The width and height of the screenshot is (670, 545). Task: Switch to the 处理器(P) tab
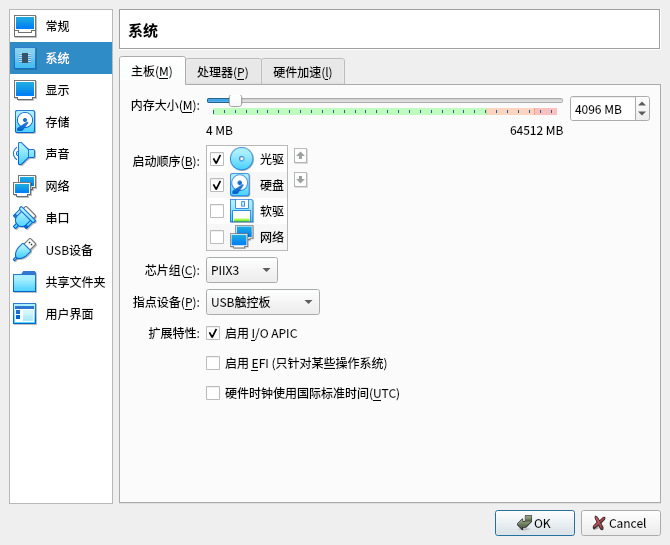click(223, 72)
